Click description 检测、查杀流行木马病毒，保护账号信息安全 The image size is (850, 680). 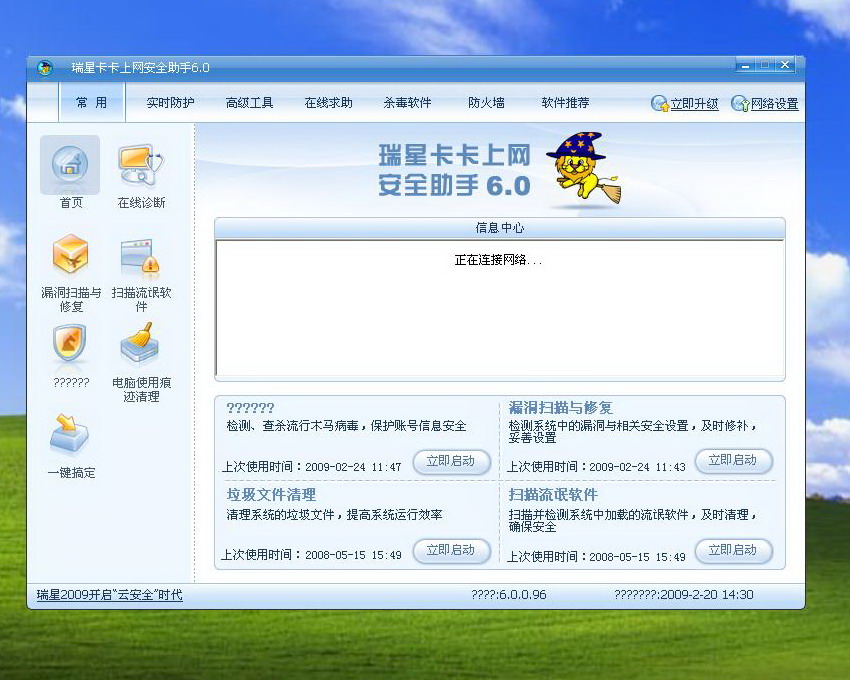[346, 426]
